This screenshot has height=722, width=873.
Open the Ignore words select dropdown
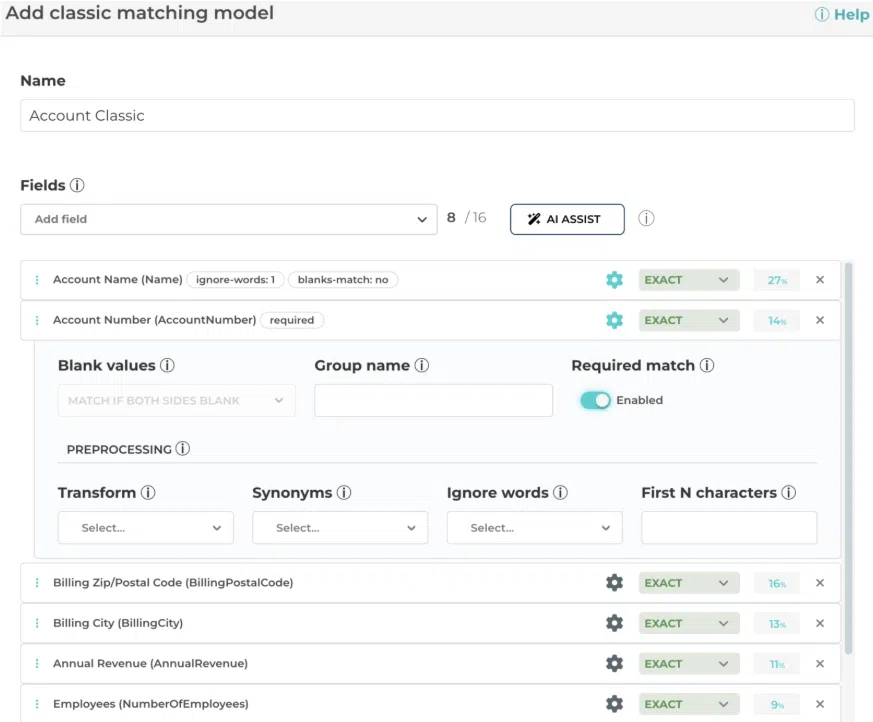(x=534, y=528)
